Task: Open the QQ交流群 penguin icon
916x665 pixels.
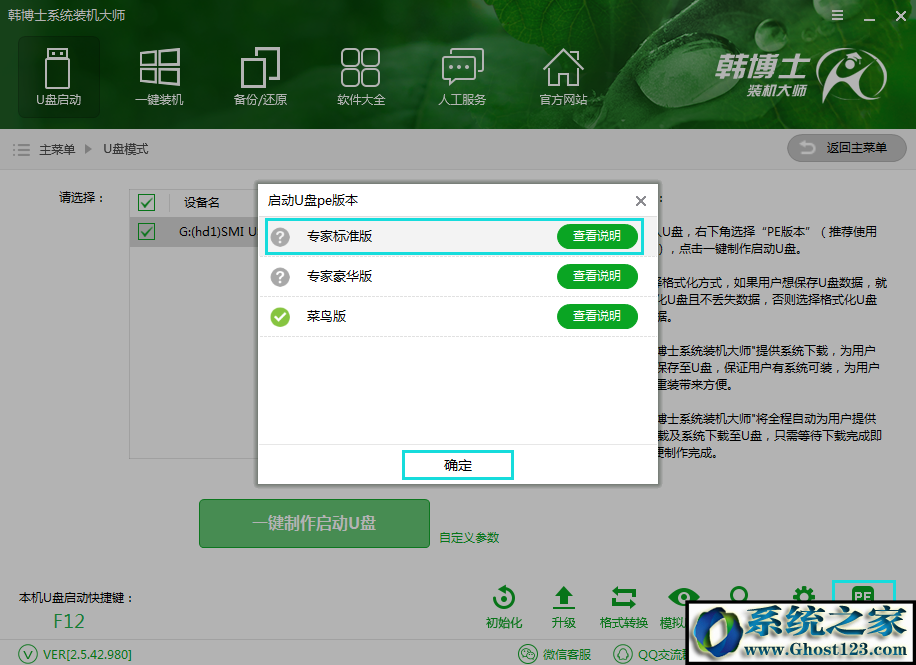Action: (x=623, y=654)
